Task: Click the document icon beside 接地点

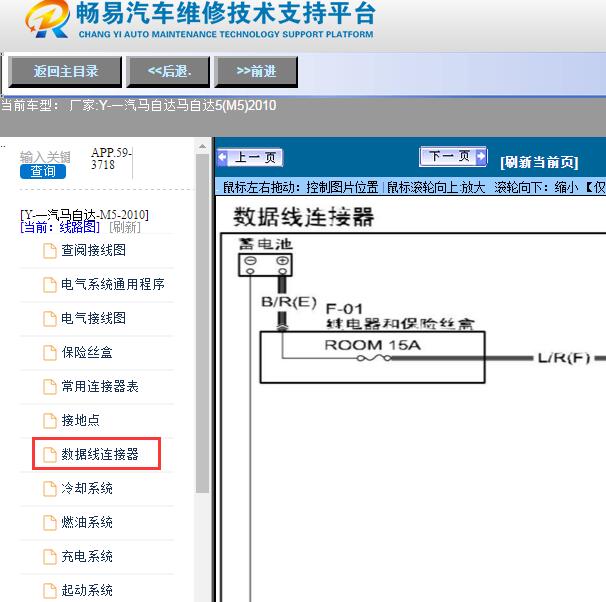Action: (x=49, y=421)
